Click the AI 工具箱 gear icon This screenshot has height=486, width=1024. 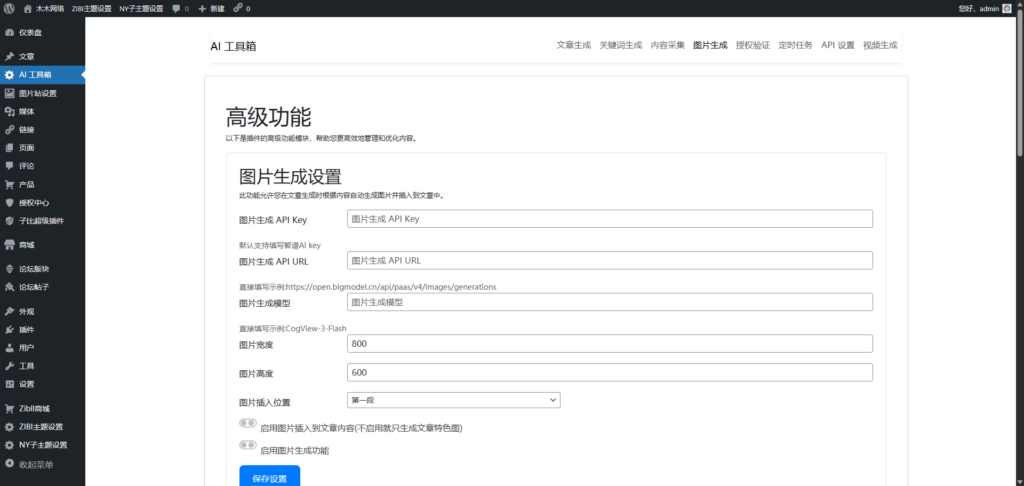[9, 75]
